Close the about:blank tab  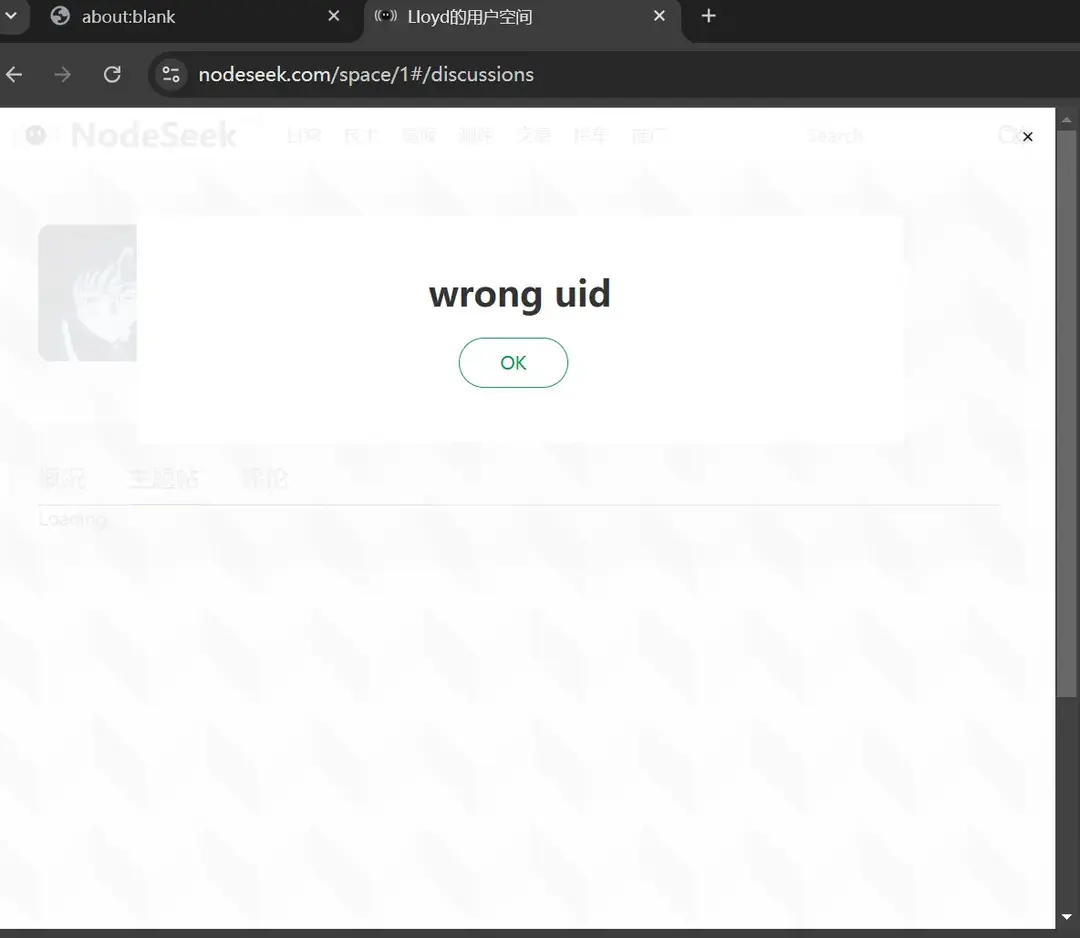coord(334,16)
